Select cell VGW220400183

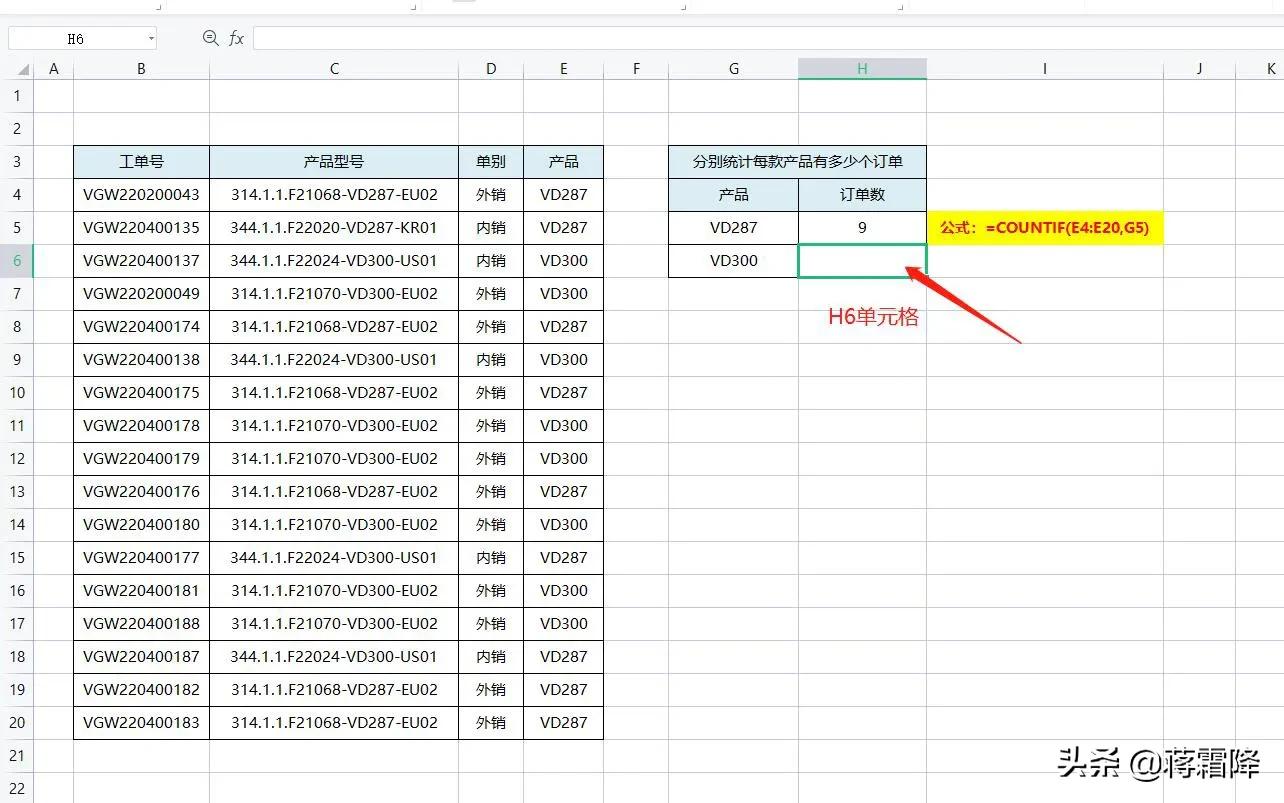coord(142,723)
